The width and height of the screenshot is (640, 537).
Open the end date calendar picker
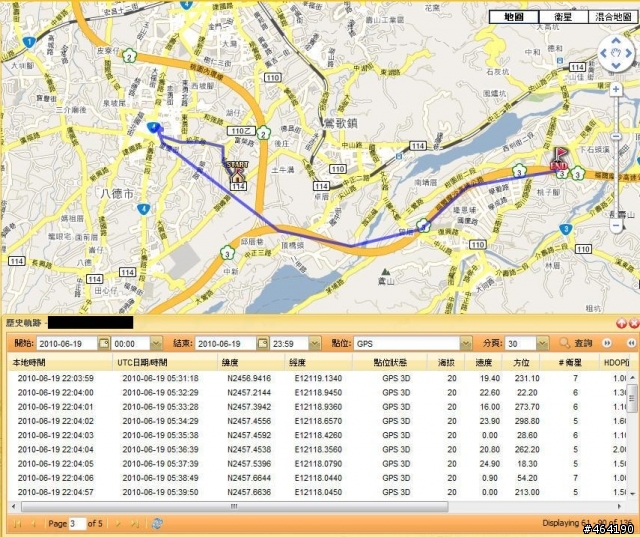[263, 343]
